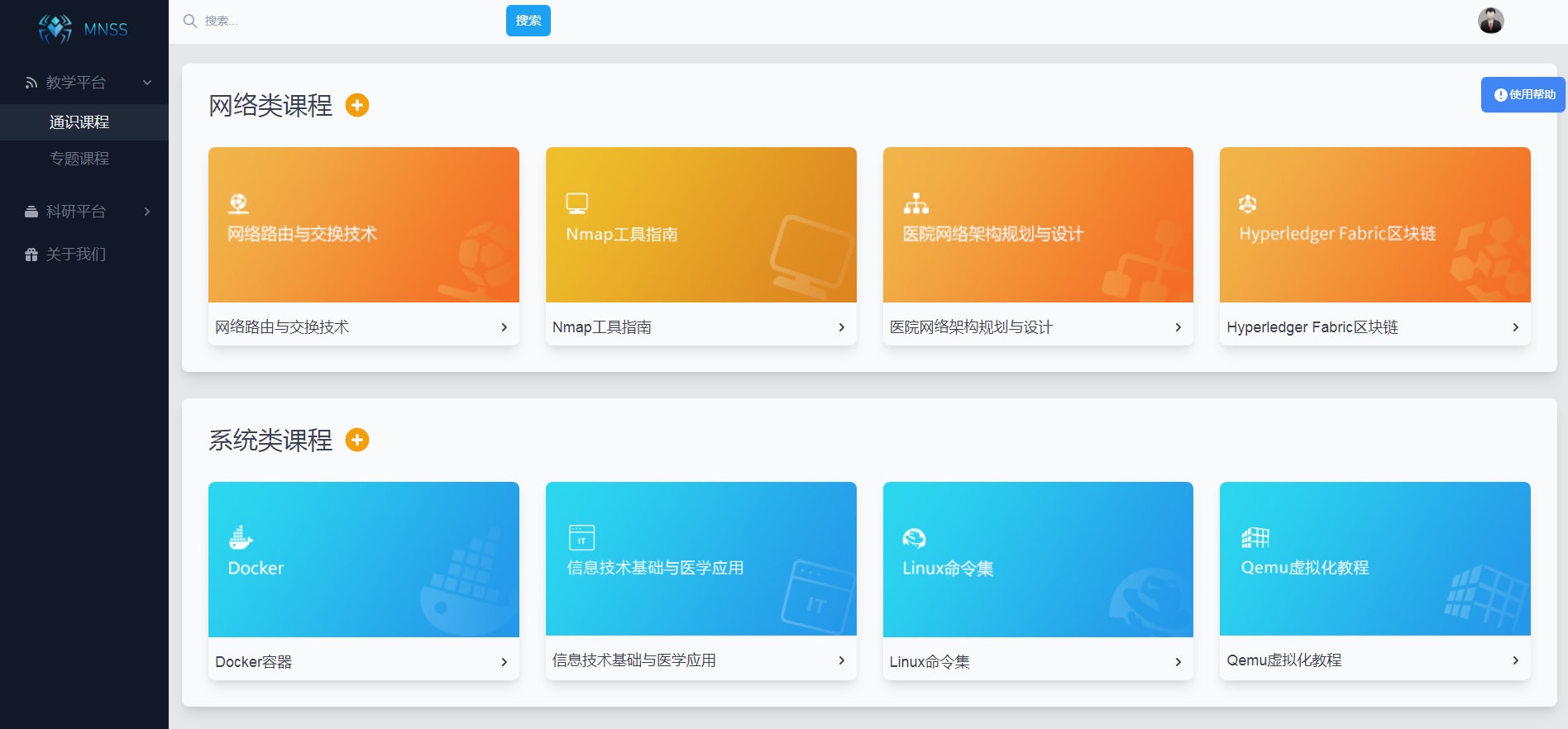Click the Qemu虚拟化教程 grid icon

(x=1255, y=538)
